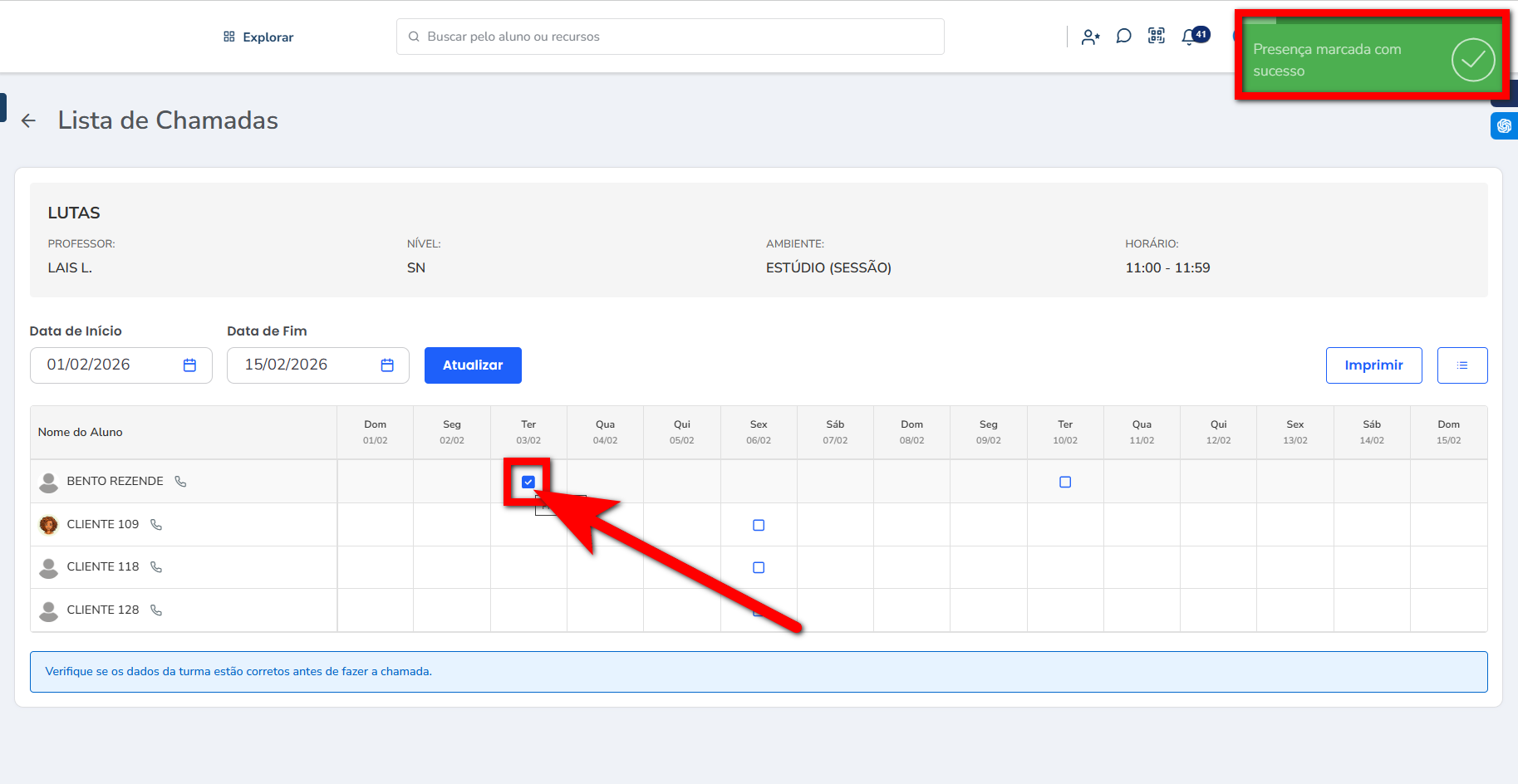This screenshot has height=784, width=1518.
Task: Check BENTO REZENDE attendance on Ter 10/02
Action: [1065, 483]
